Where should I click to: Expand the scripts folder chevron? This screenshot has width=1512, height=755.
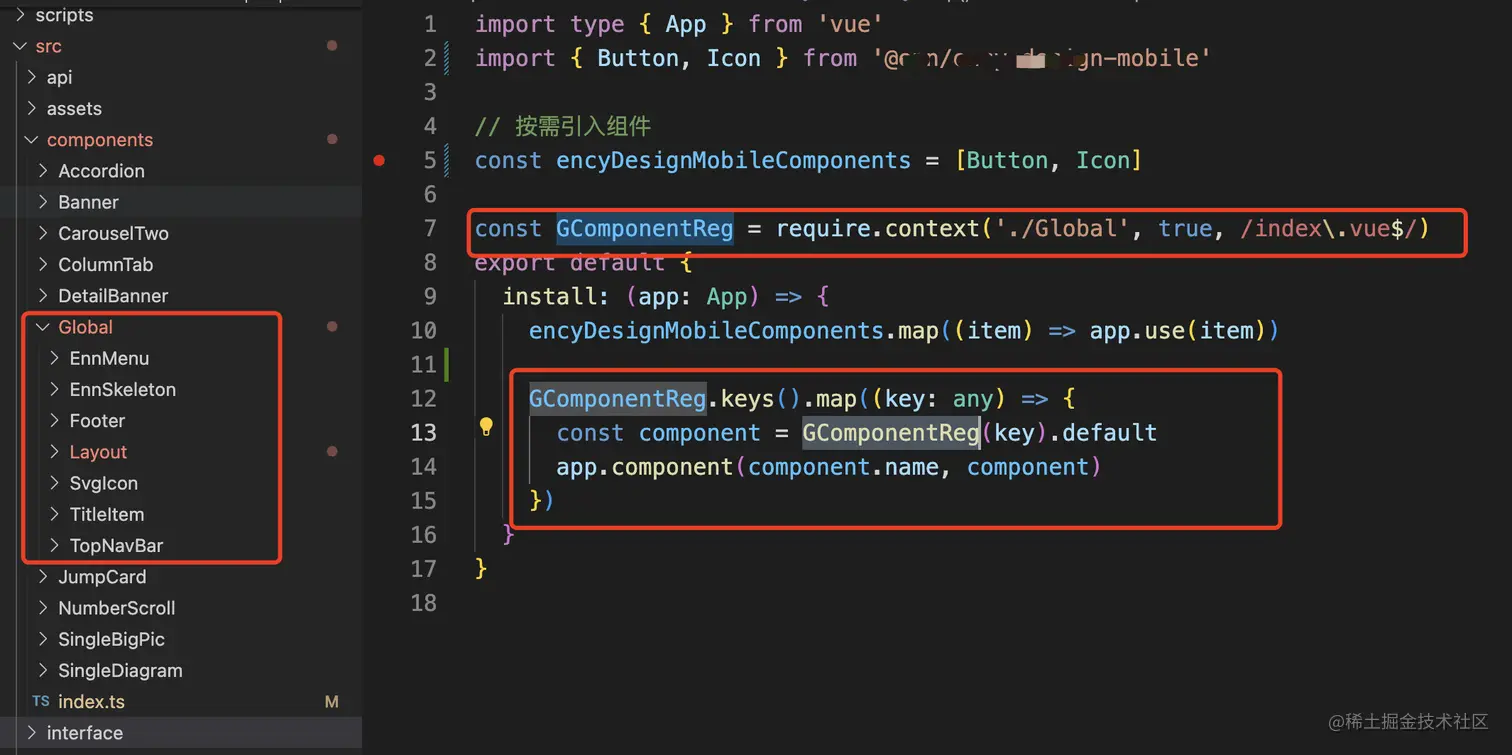(20, 15)
